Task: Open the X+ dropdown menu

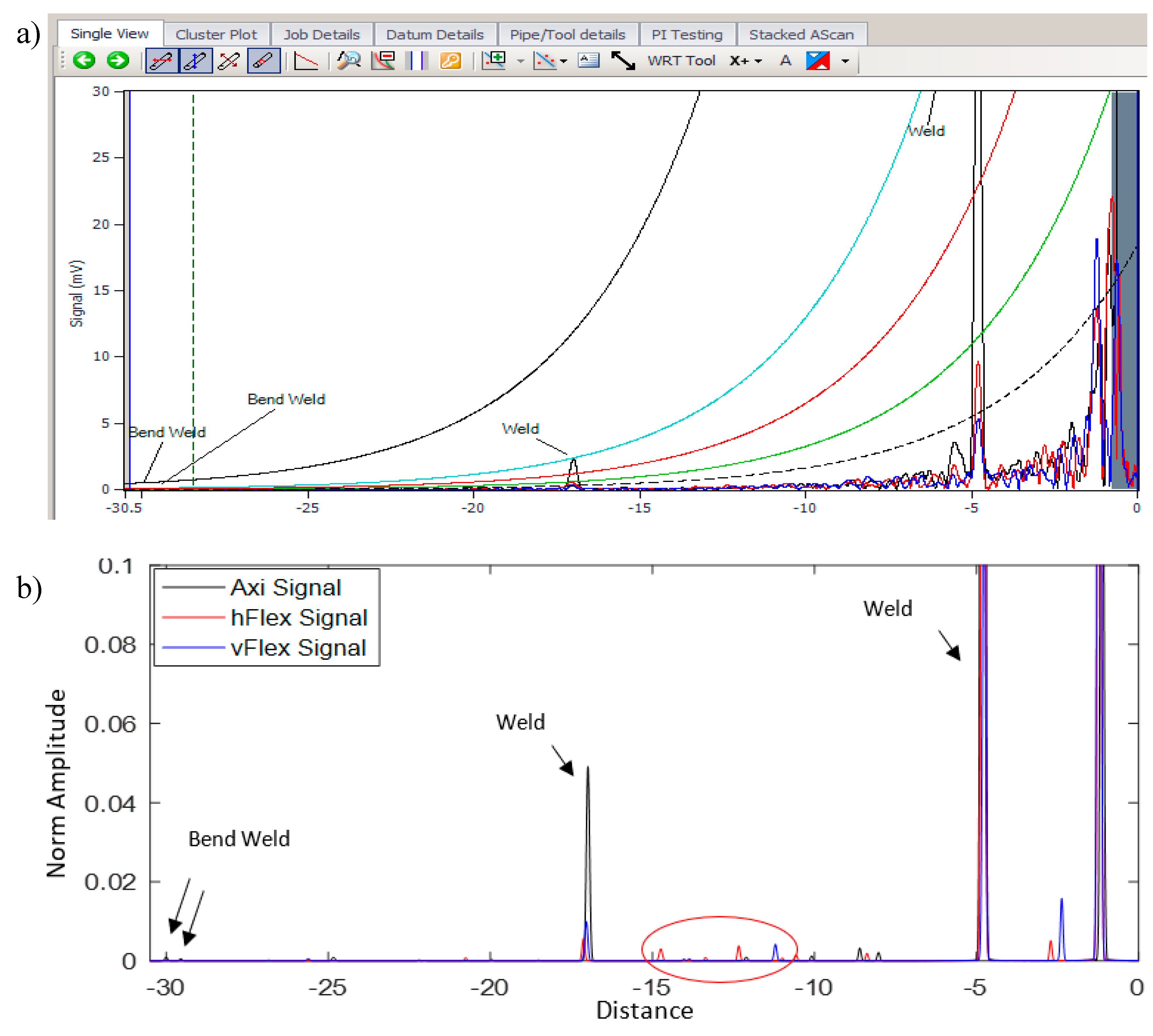Action: click(x=745, y=60)
